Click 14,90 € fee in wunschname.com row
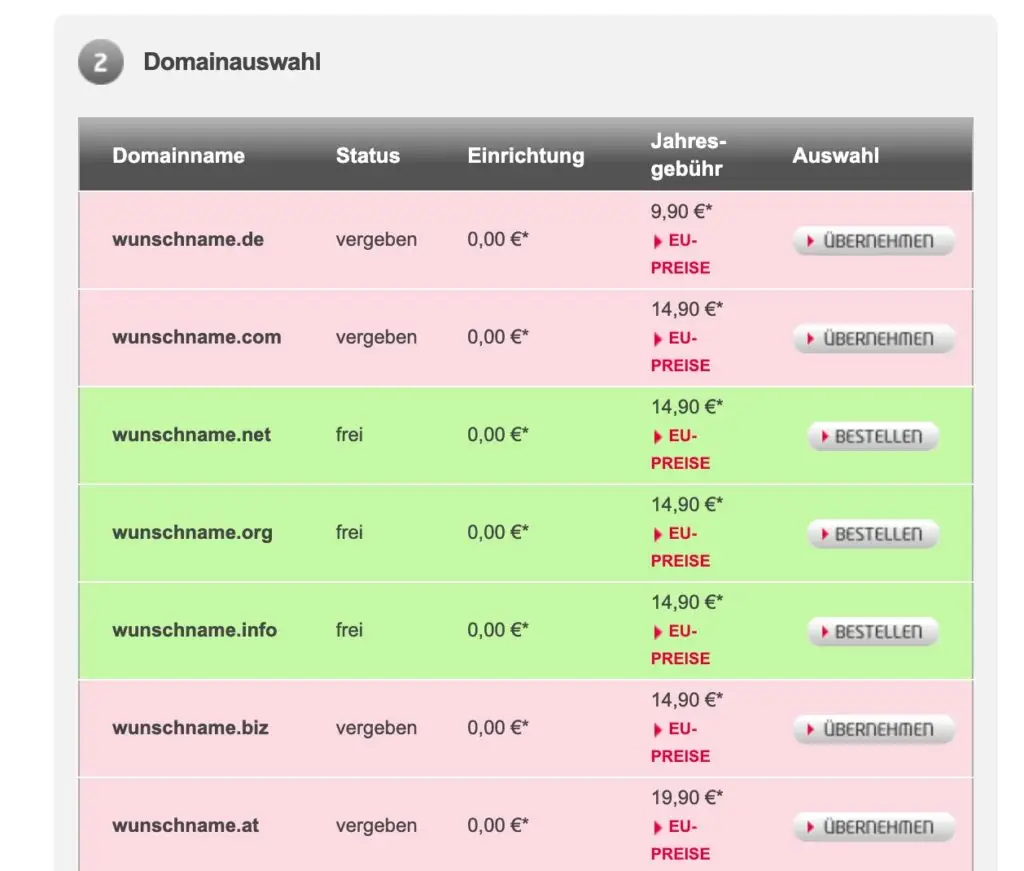1024x871 pixels. coord(687,309)
